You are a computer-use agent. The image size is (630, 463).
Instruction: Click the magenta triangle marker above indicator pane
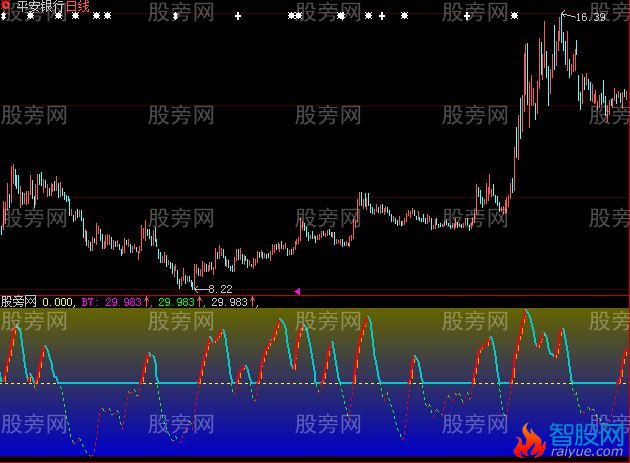coord(297,291)
